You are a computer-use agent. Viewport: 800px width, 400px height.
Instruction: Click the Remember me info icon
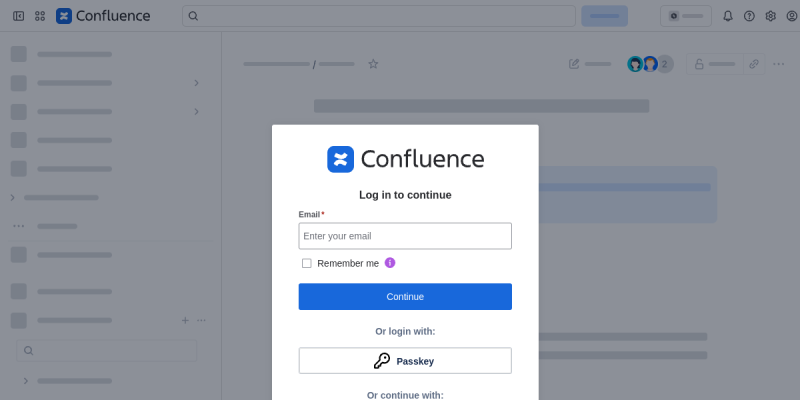pos(390,263)
